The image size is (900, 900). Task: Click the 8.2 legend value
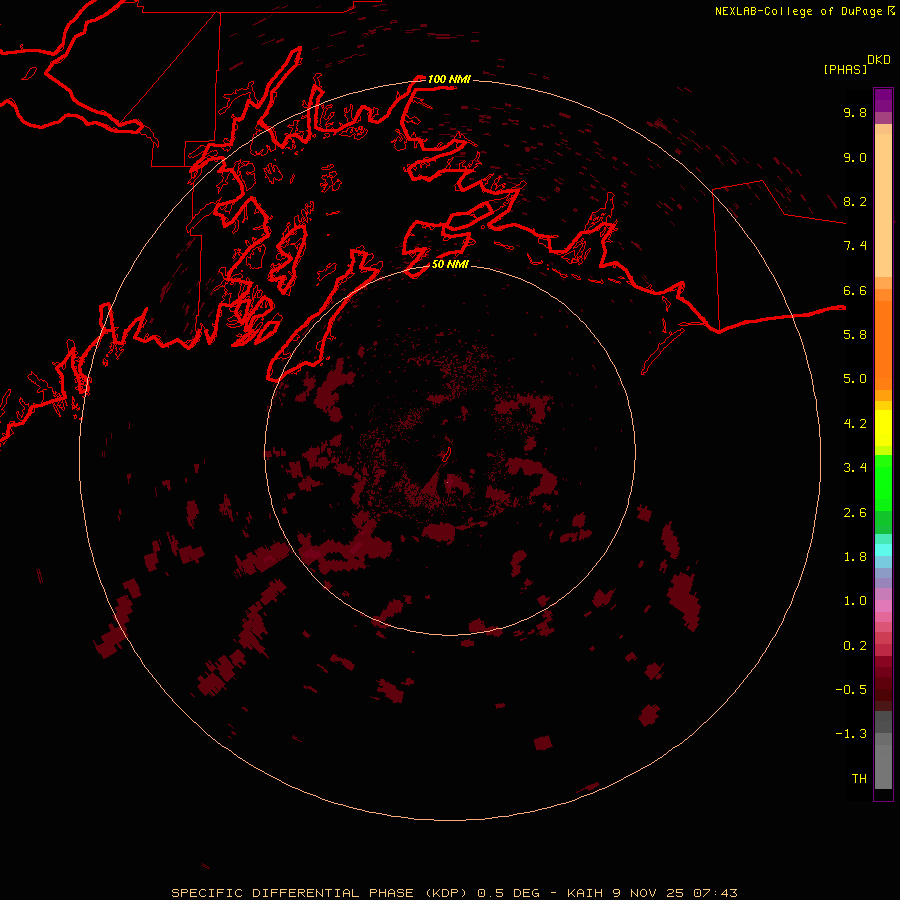(x=855, y=201)
